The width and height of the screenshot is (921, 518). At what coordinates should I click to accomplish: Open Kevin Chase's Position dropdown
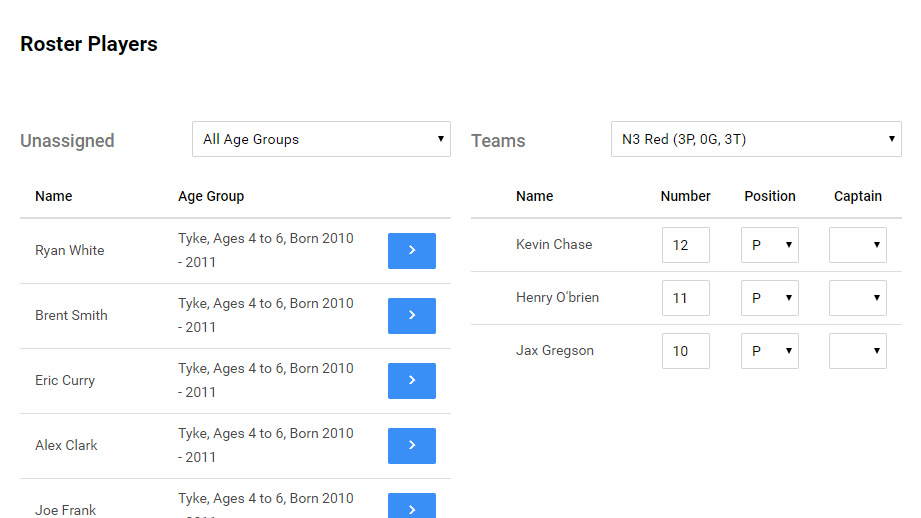pos(769,245)
